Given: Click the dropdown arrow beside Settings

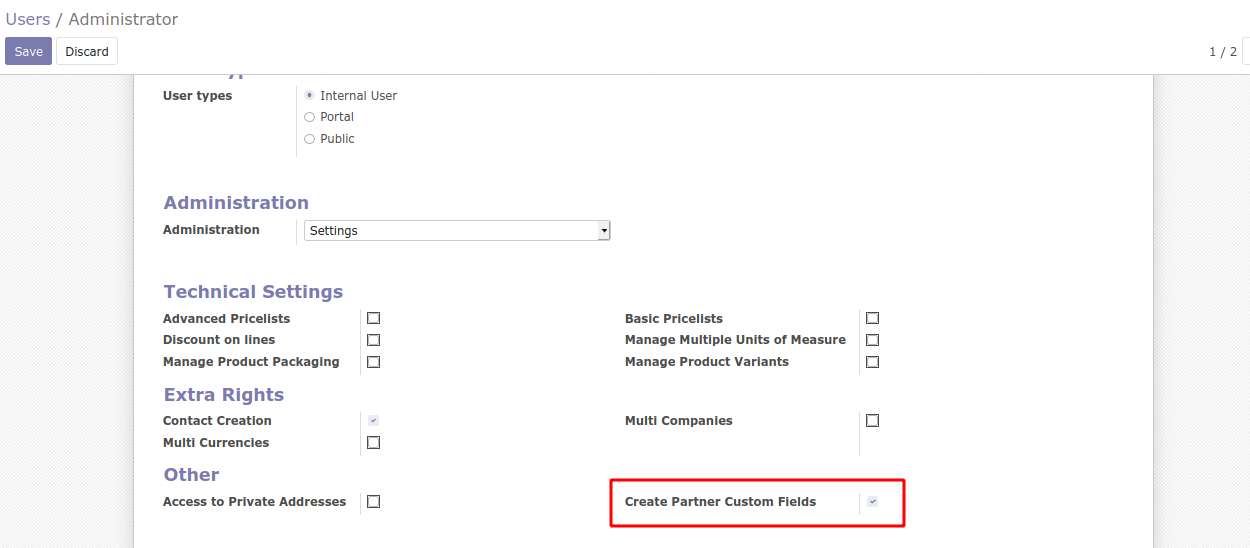Looking at the screenshot, I should click(603, 231).
